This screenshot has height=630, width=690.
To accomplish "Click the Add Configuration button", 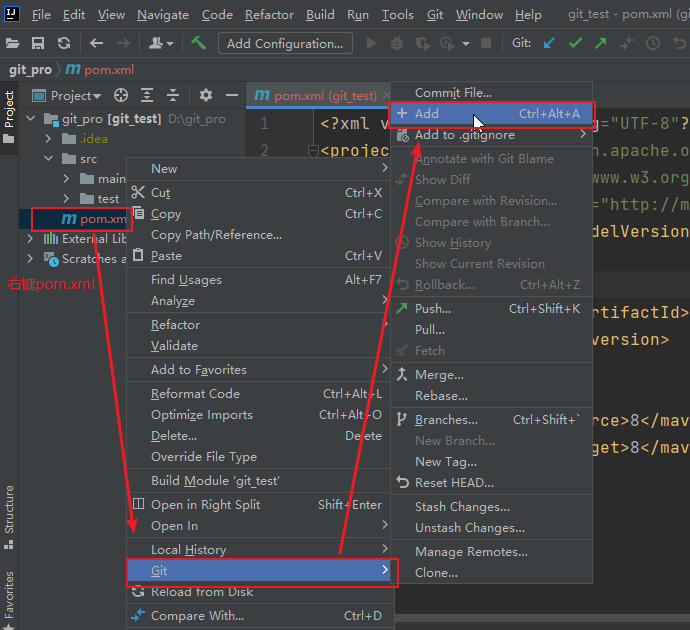I will pos(285,44).
